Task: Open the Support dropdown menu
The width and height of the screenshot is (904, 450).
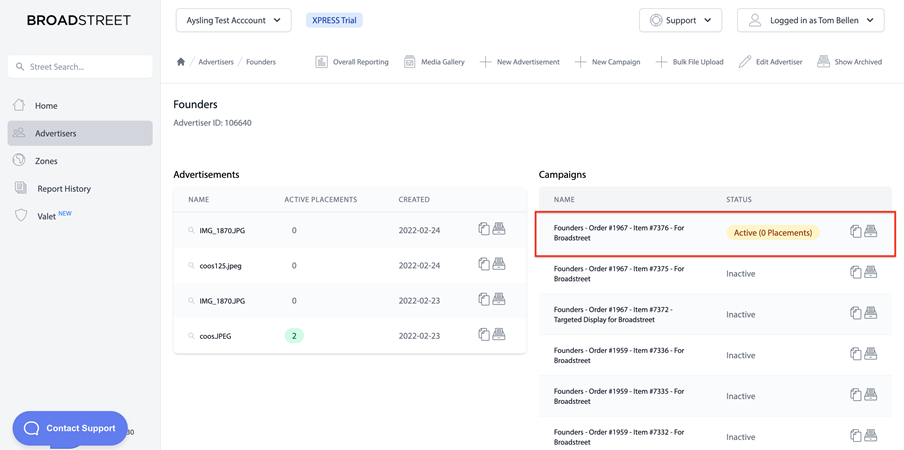Action: click(680, 20)
